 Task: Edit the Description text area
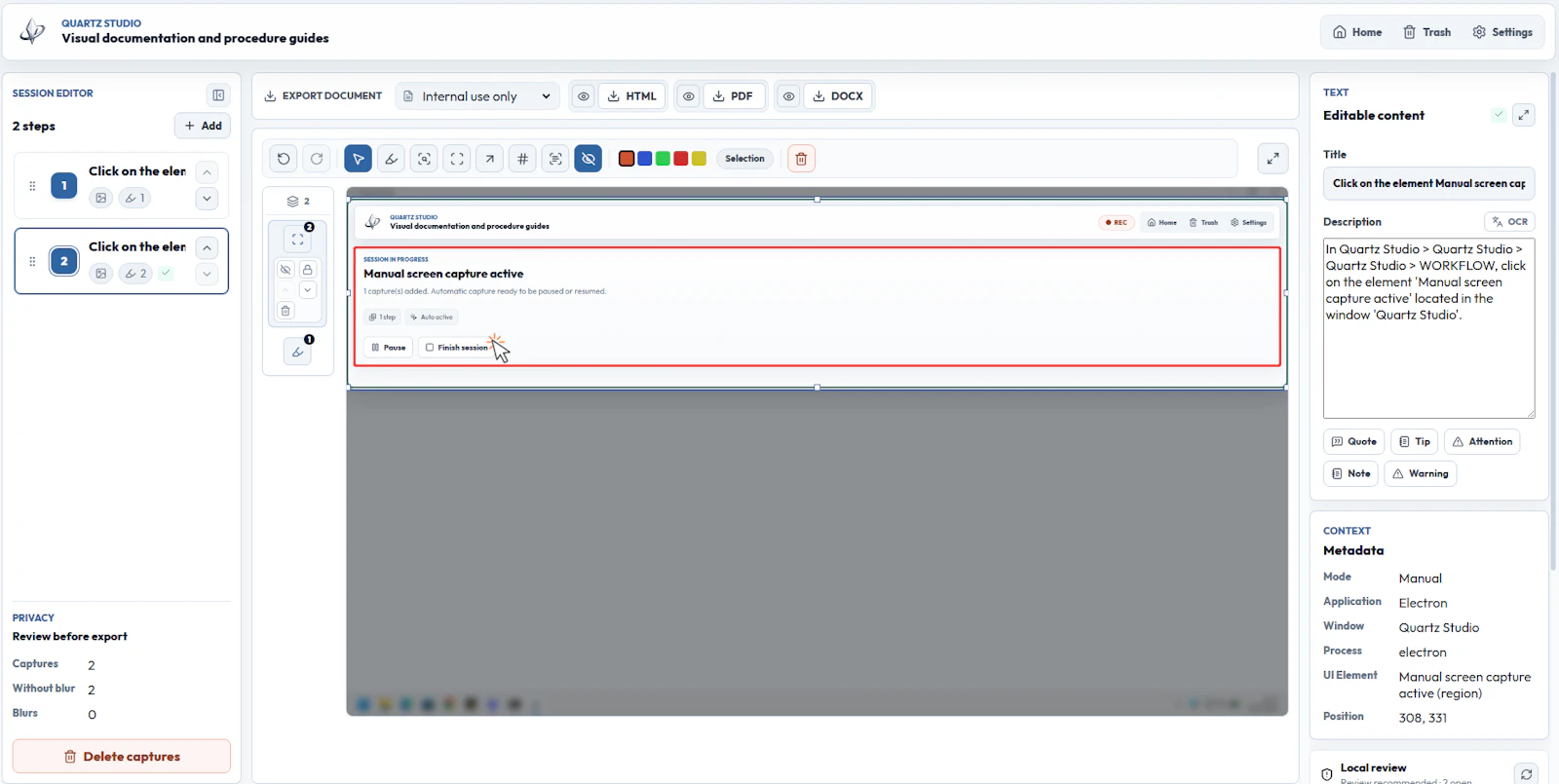pos(1428,328)
